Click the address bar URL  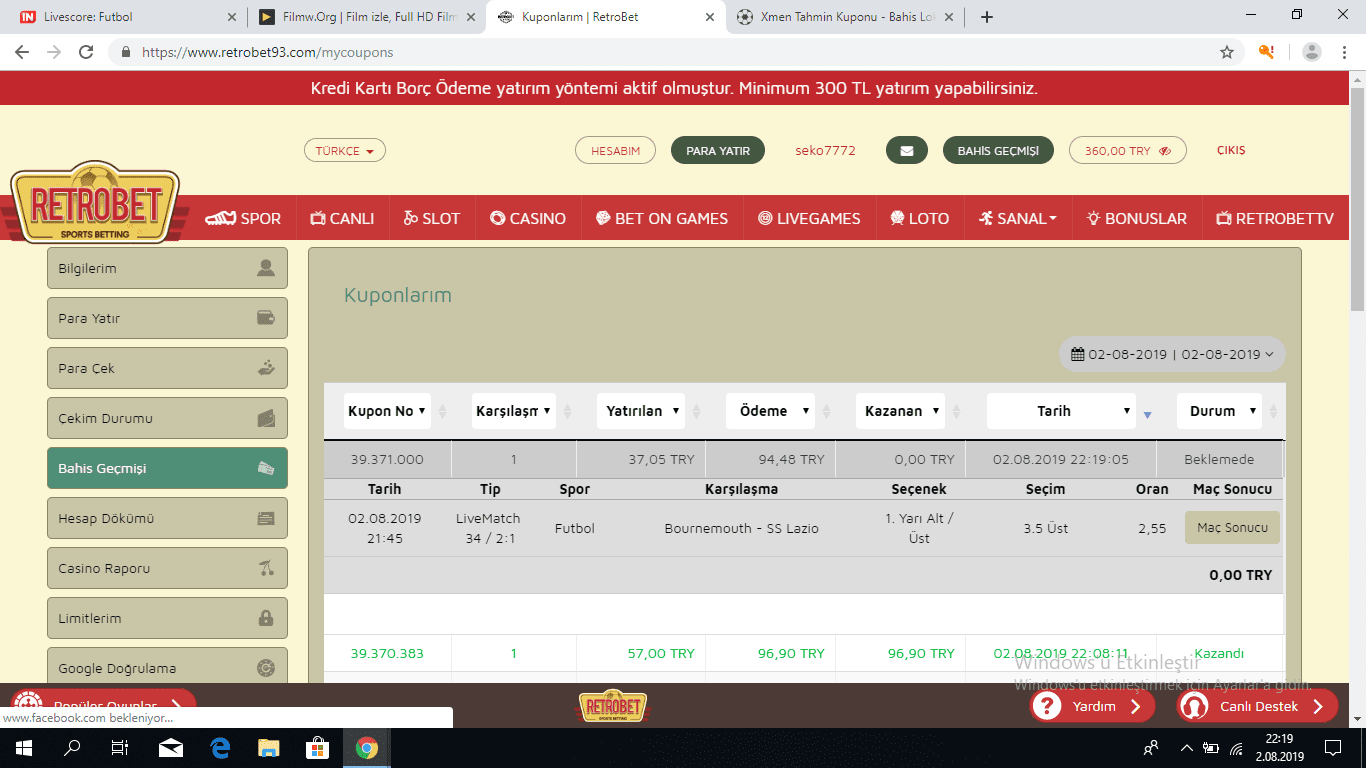tap(267, 52)
